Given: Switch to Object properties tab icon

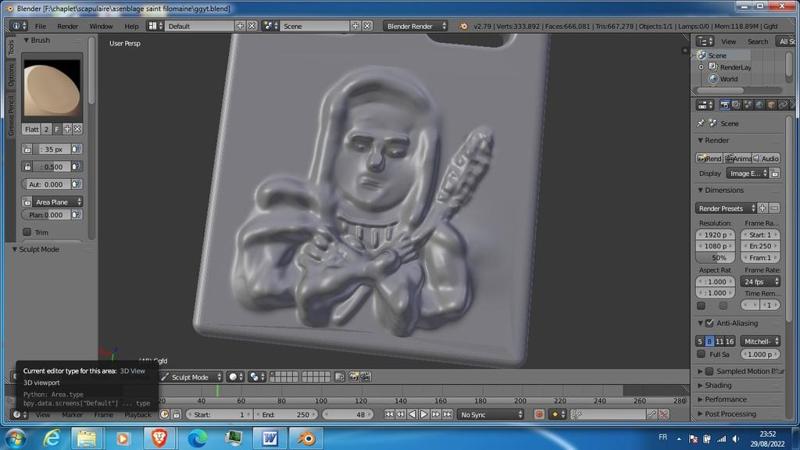Looking at the screenshot, I should pos(771,105).
